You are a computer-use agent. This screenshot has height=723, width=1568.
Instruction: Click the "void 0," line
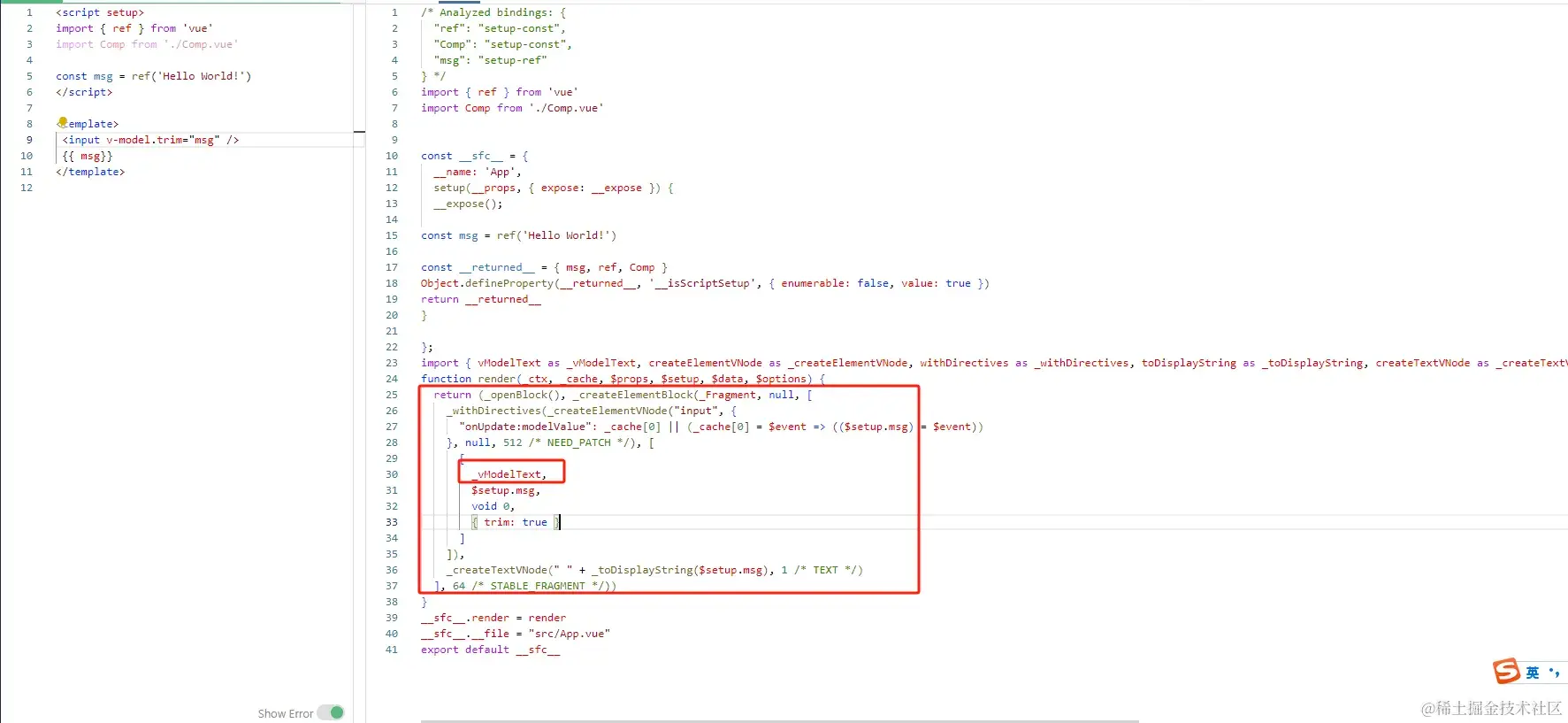[x=493, y=506]
